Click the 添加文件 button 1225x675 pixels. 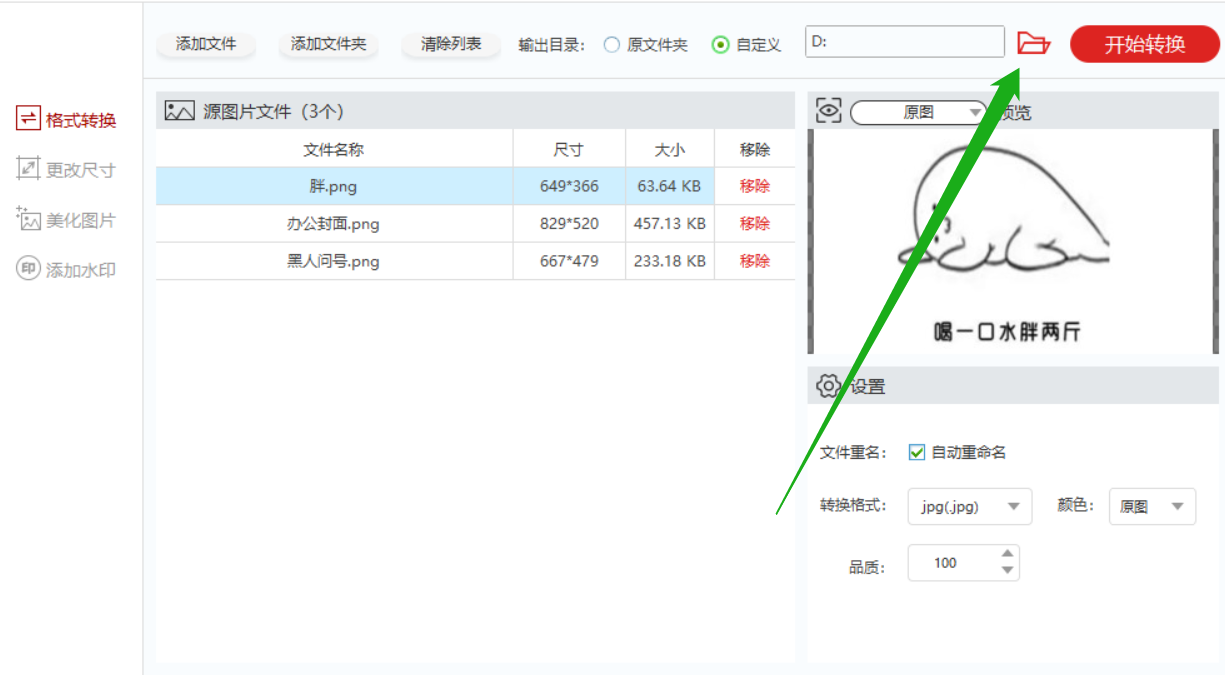[206, 44]
